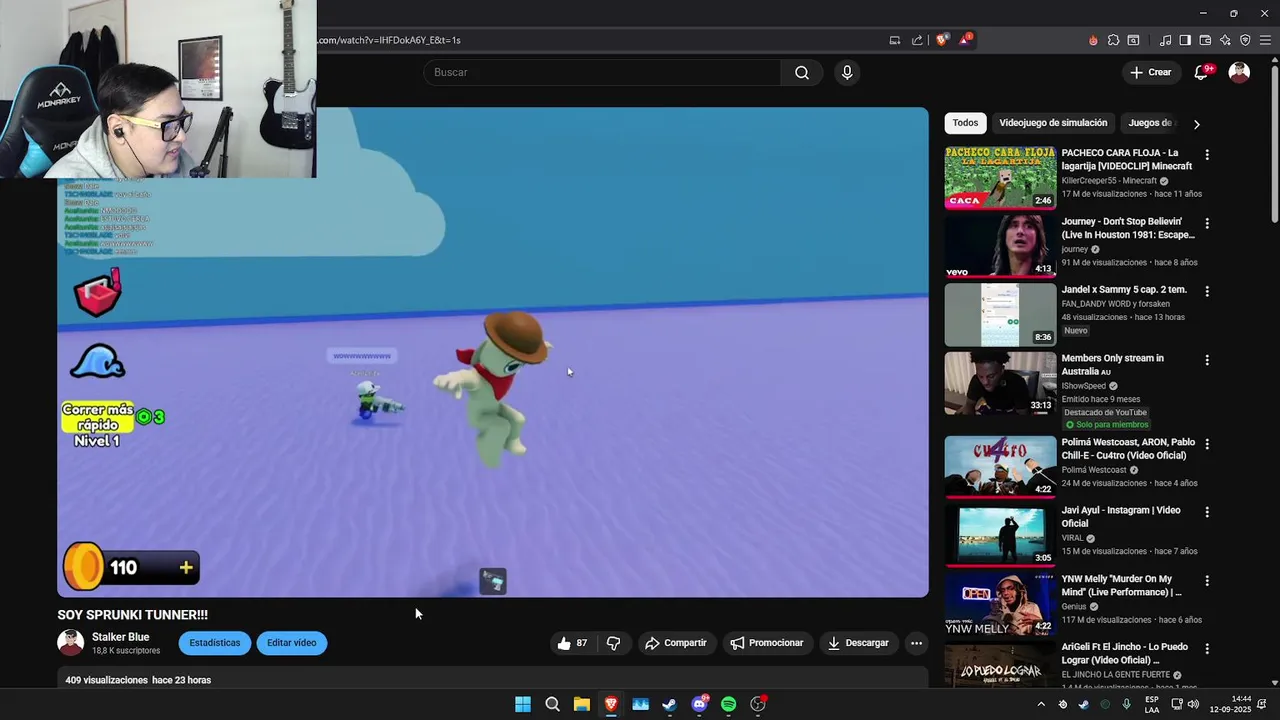The height and width of the screenshot is (720, 1280).
Task: Click the Crear button
Action: (1150, 72)
